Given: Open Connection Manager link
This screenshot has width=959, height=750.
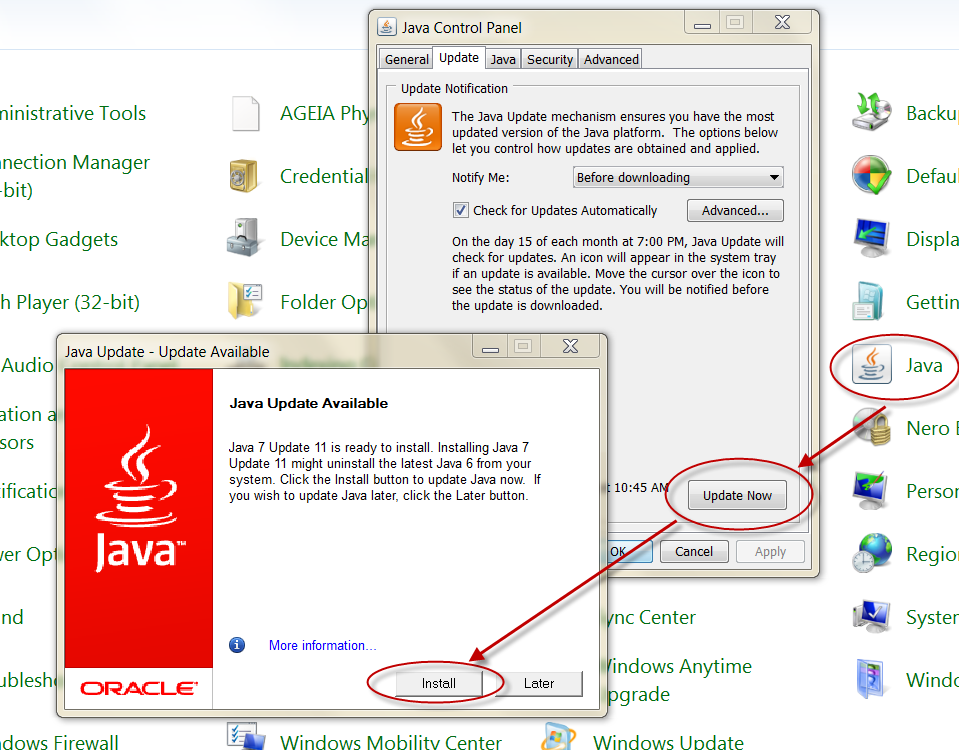Looking at the screenshot, I should click(x=75, y=176).
